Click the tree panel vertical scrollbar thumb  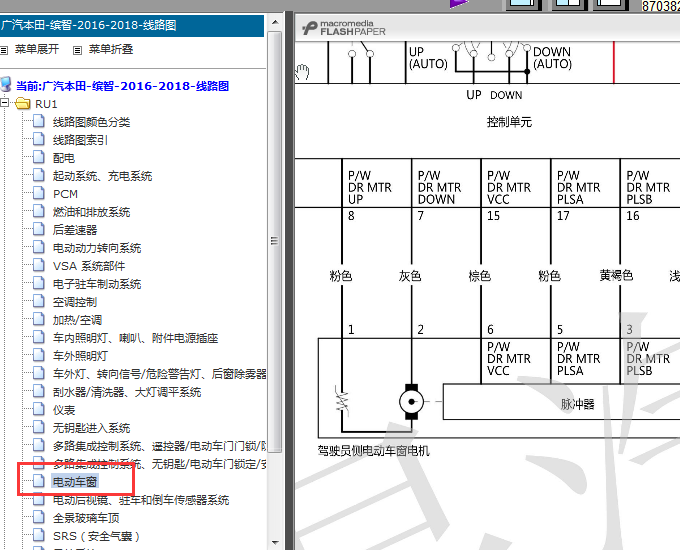click(275, 241)
